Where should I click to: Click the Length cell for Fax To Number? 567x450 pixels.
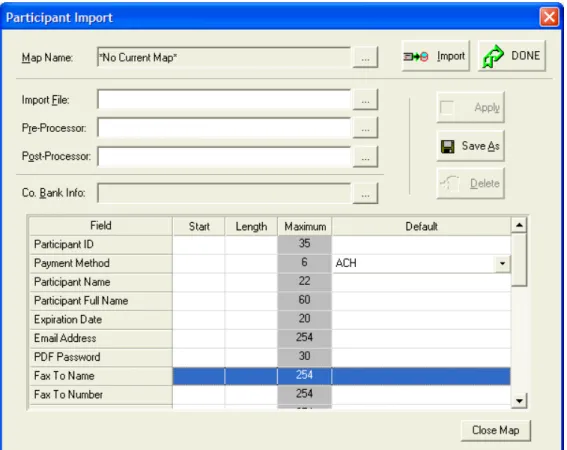[251, 395]
